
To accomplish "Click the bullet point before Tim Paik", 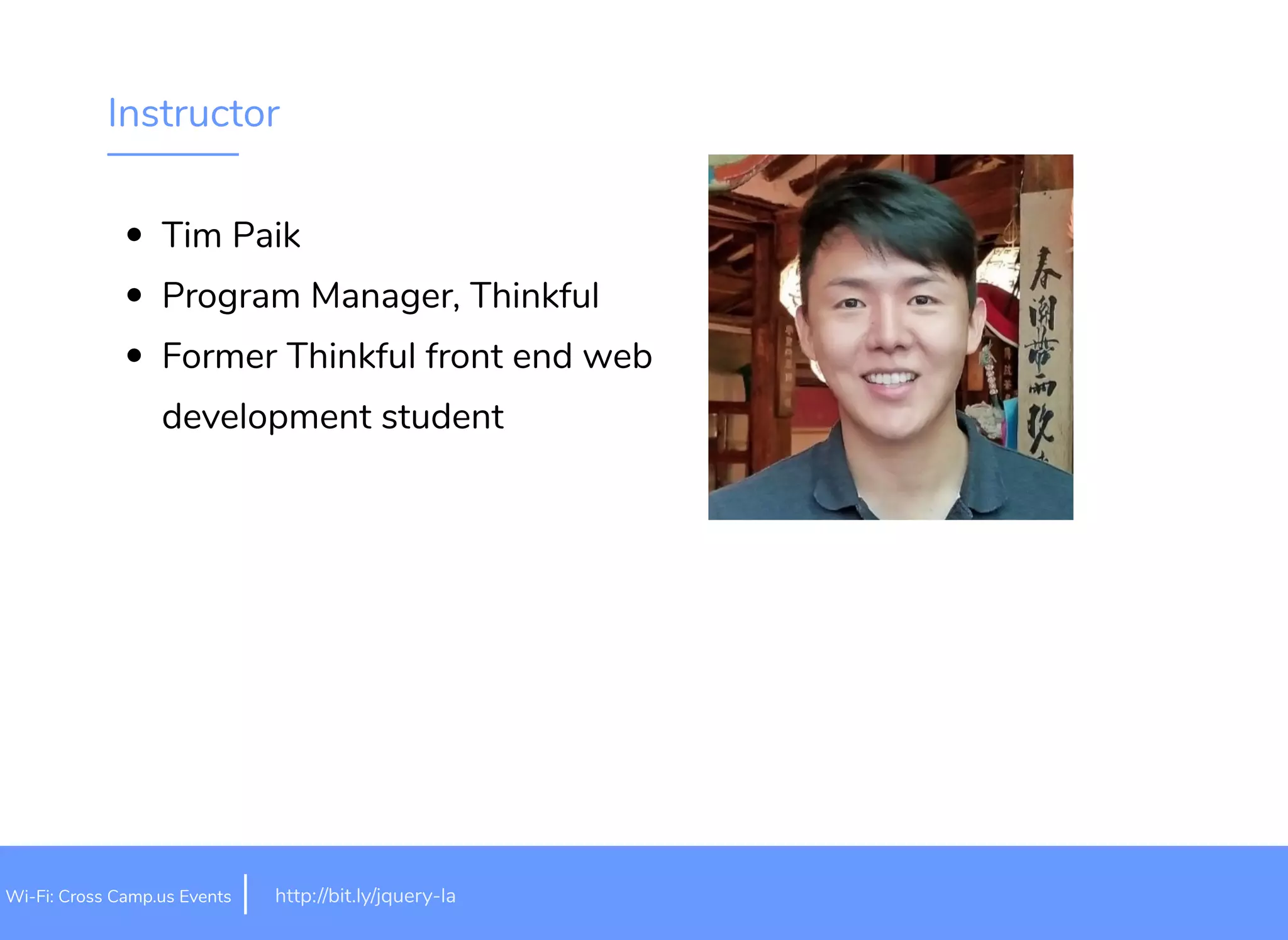I will [x=134, y=235].
